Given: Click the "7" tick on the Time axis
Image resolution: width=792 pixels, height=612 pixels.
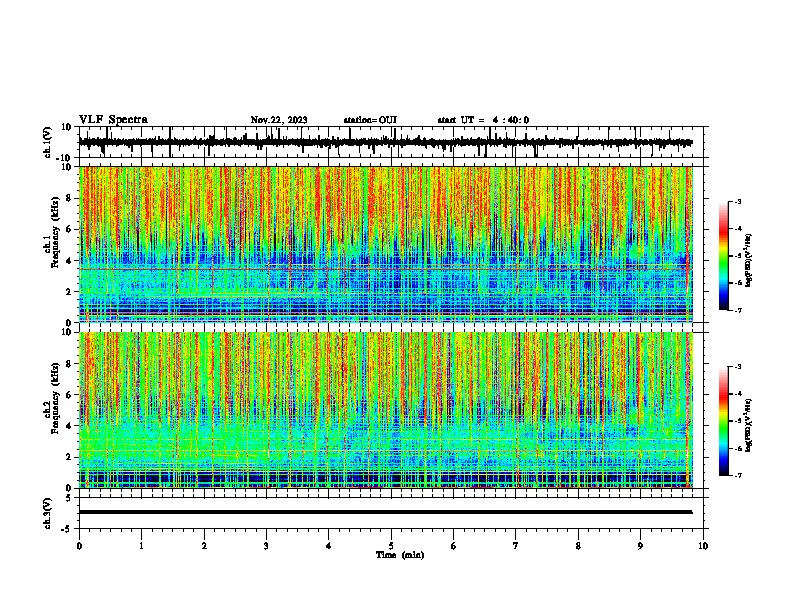Looking at the screenshot, I should tap(516, 546).
